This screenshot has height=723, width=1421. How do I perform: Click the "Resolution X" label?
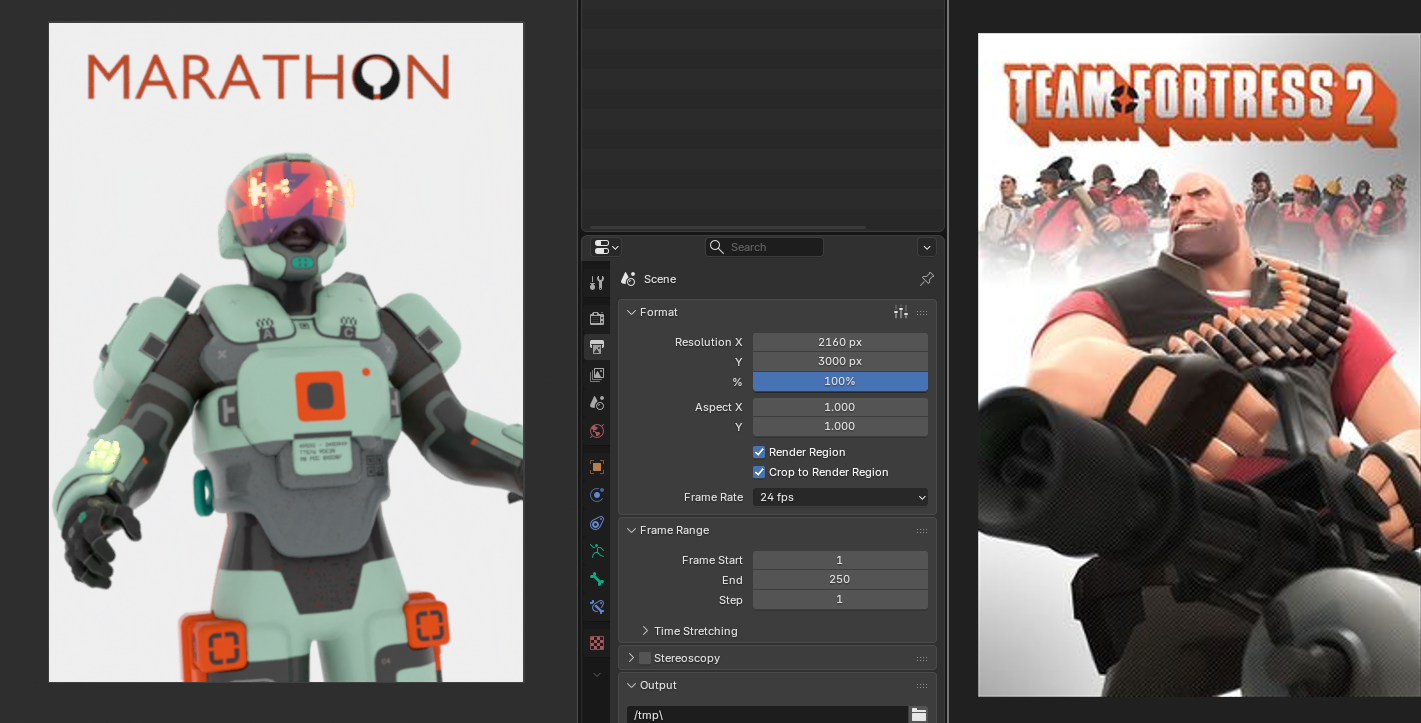tap(709, 342)
